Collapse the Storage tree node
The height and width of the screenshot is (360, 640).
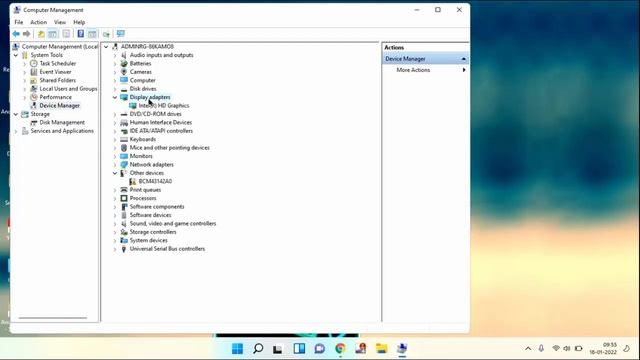16,114
